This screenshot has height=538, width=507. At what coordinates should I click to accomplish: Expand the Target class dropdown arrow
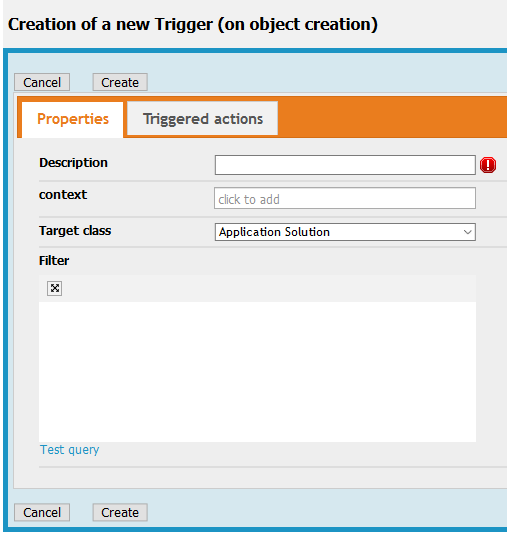click(468, 232)
